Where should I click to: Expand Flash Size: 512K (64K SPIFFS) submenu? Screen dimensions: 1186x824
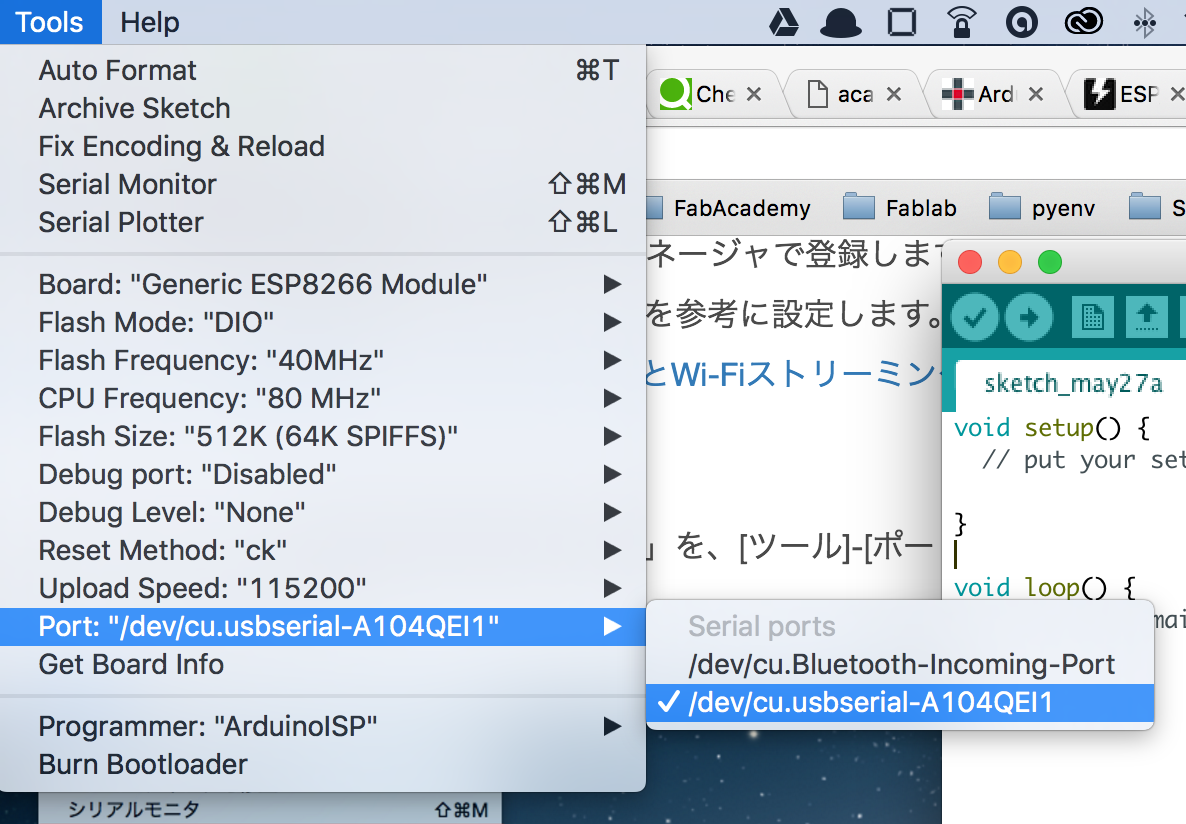pos(323,436)
